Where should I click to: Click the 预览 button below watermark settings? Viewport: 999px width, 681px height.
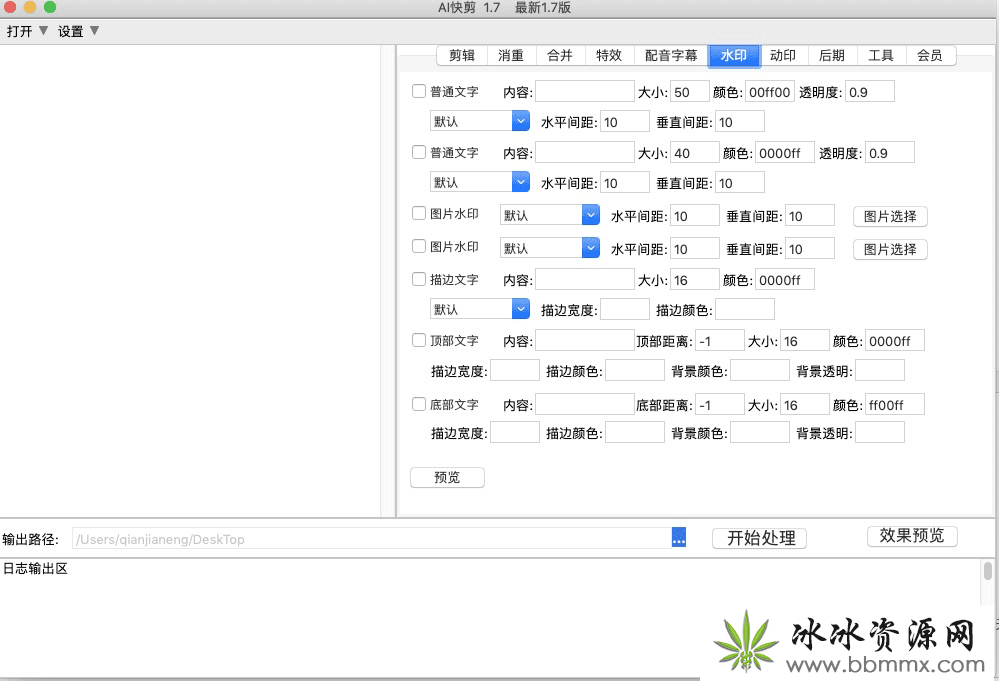pos(447,478)
